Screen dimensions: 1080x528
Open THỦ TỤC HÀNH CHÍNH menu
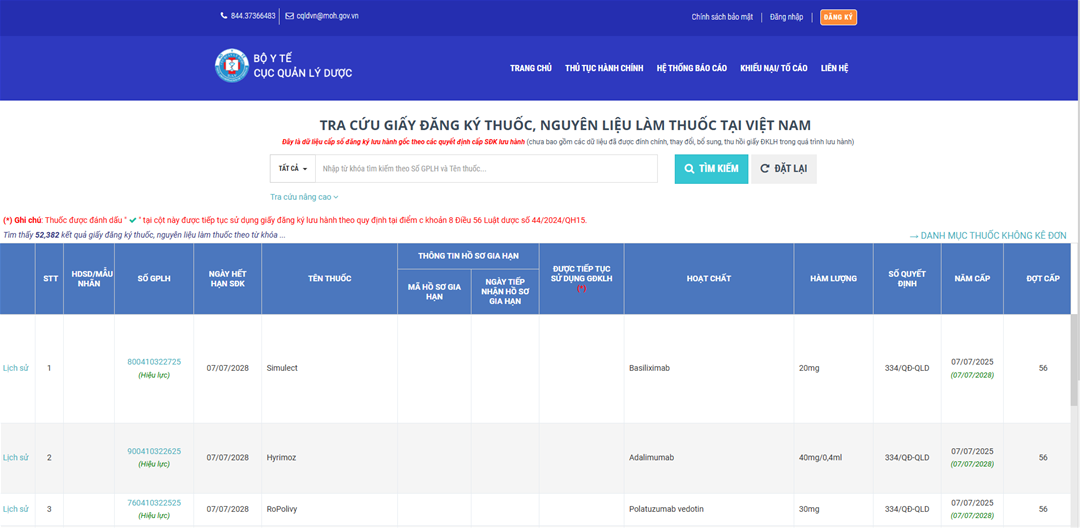[604, 68]
